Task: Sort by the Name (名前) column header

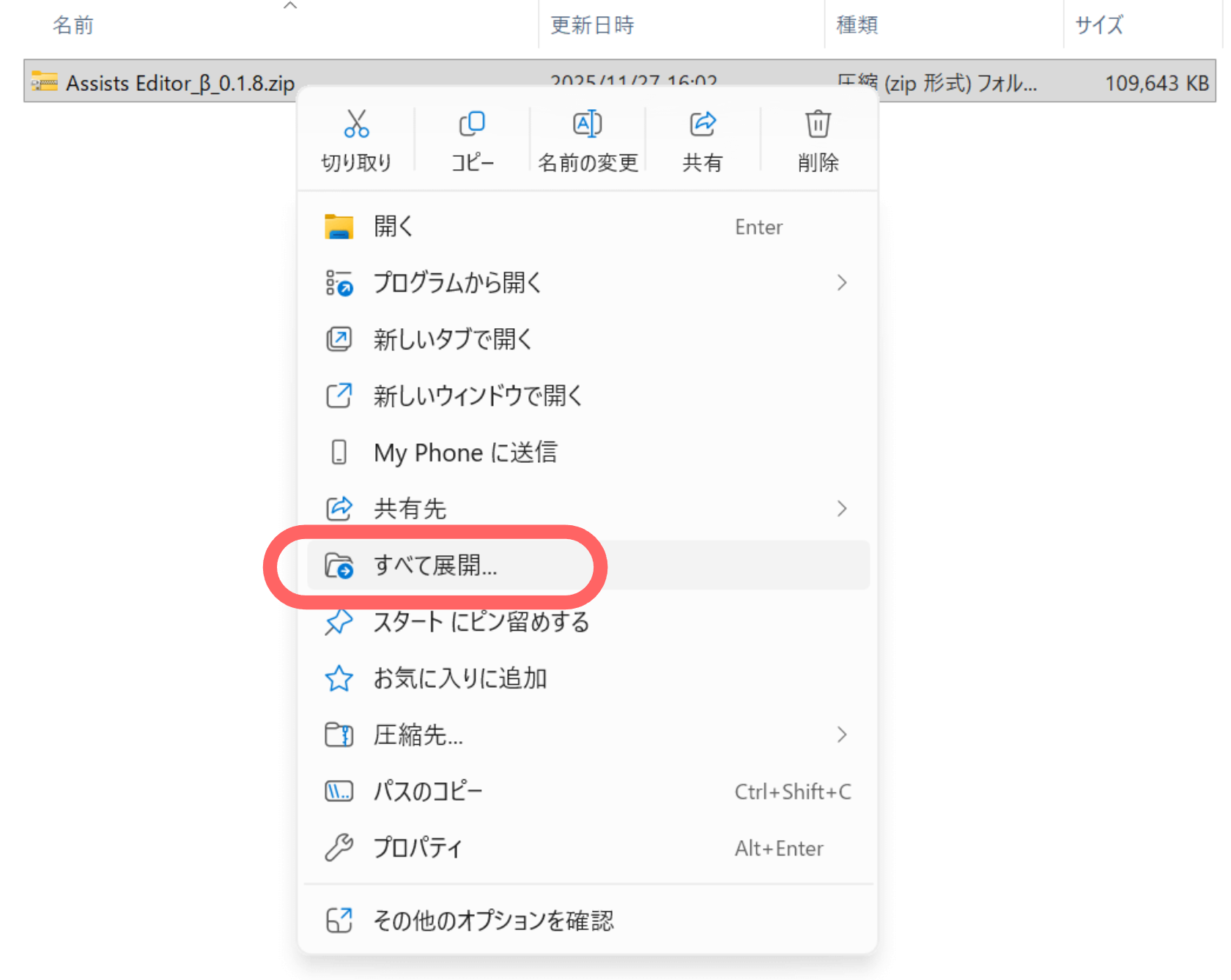Action: (73, 26)
